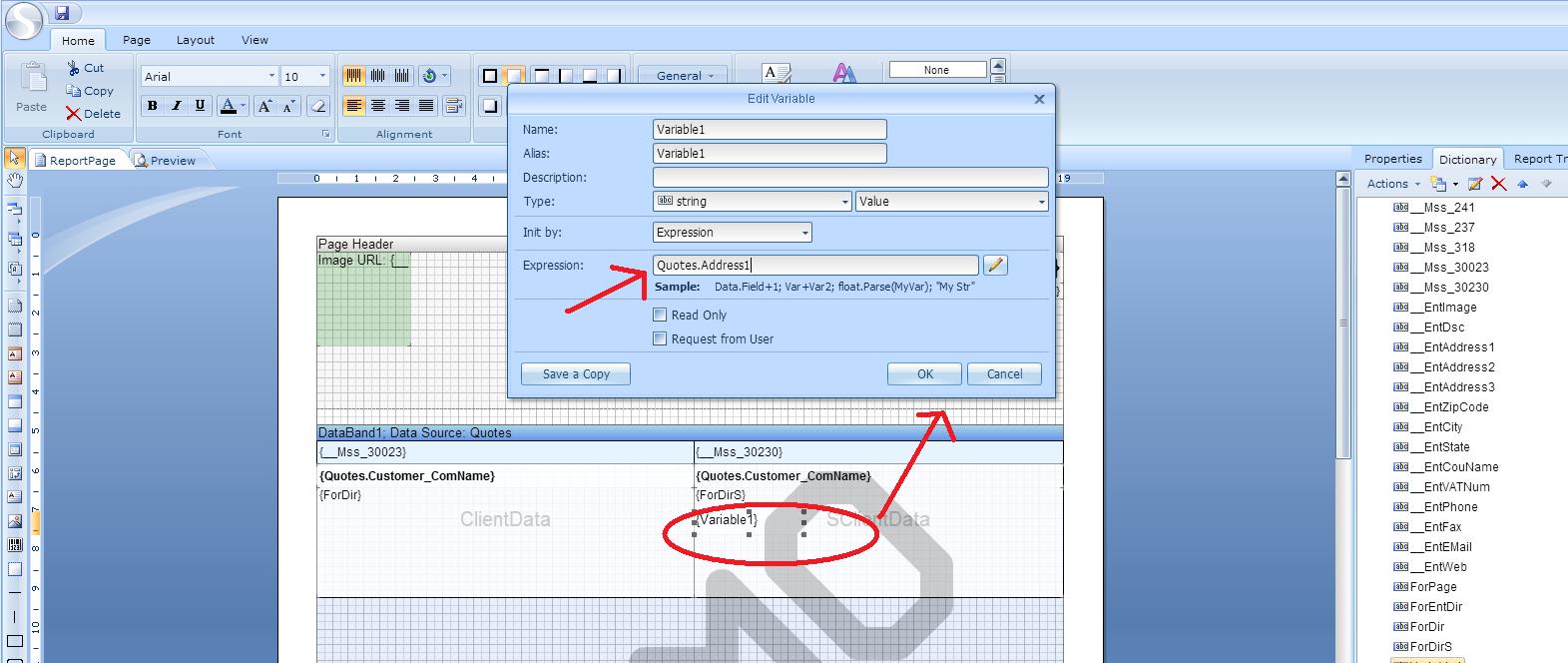Switch to the Layout ribbon tab
This screenshot has width=1568, height=663.
click(196, 40)
